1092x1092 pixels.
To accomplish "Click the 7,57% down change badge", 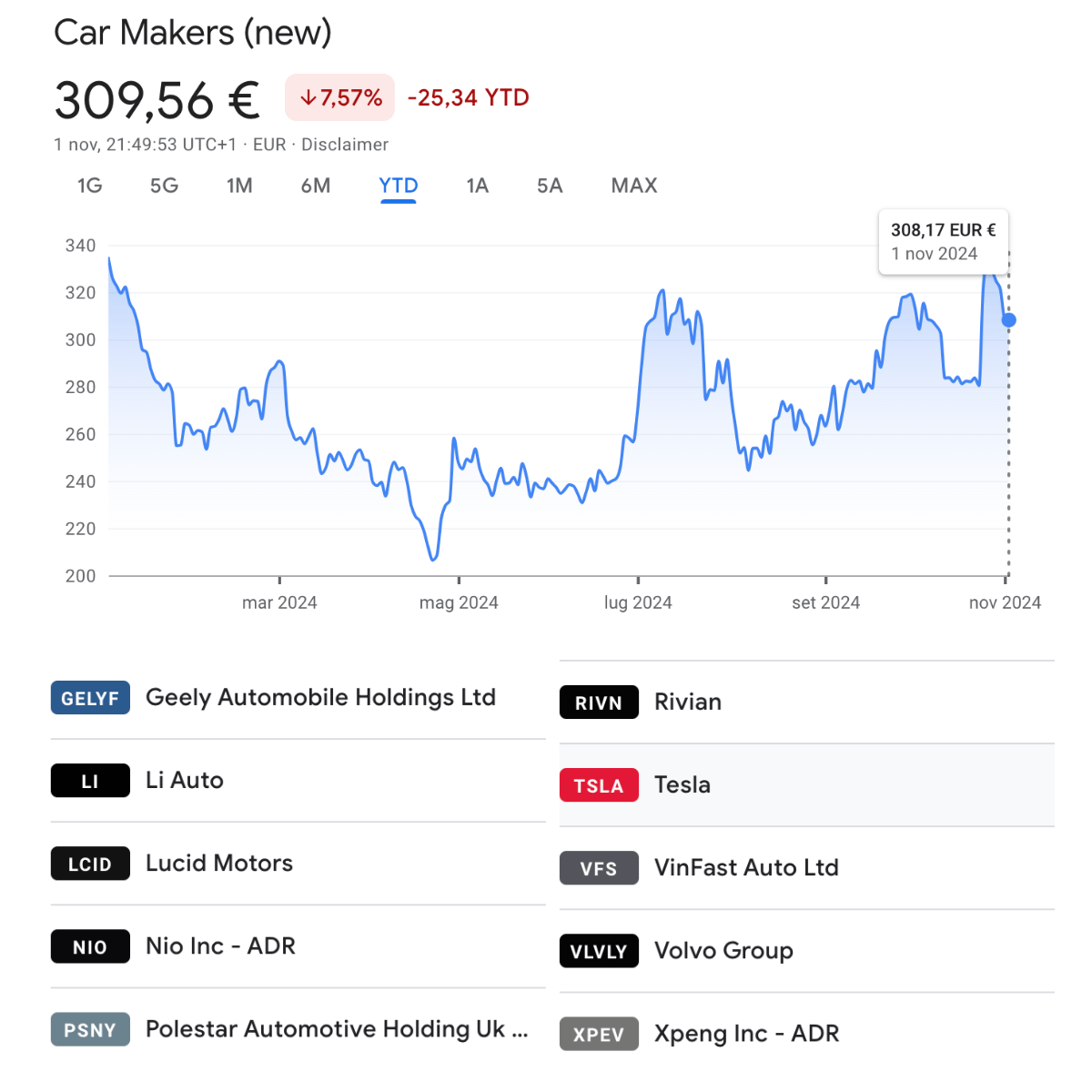I will pyautogui.click(x=340, y=97).
